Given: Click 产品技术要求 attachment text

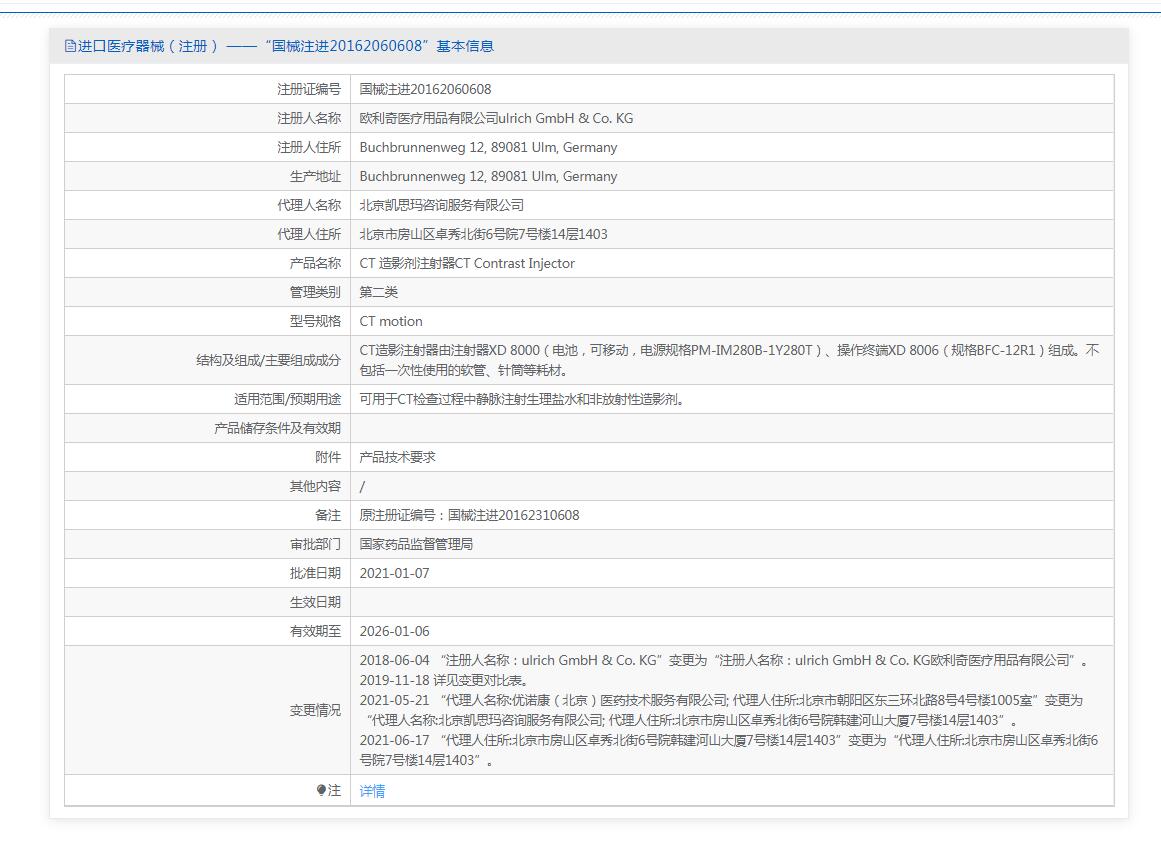Looking at the screenshot, I should tap(397, 457).
